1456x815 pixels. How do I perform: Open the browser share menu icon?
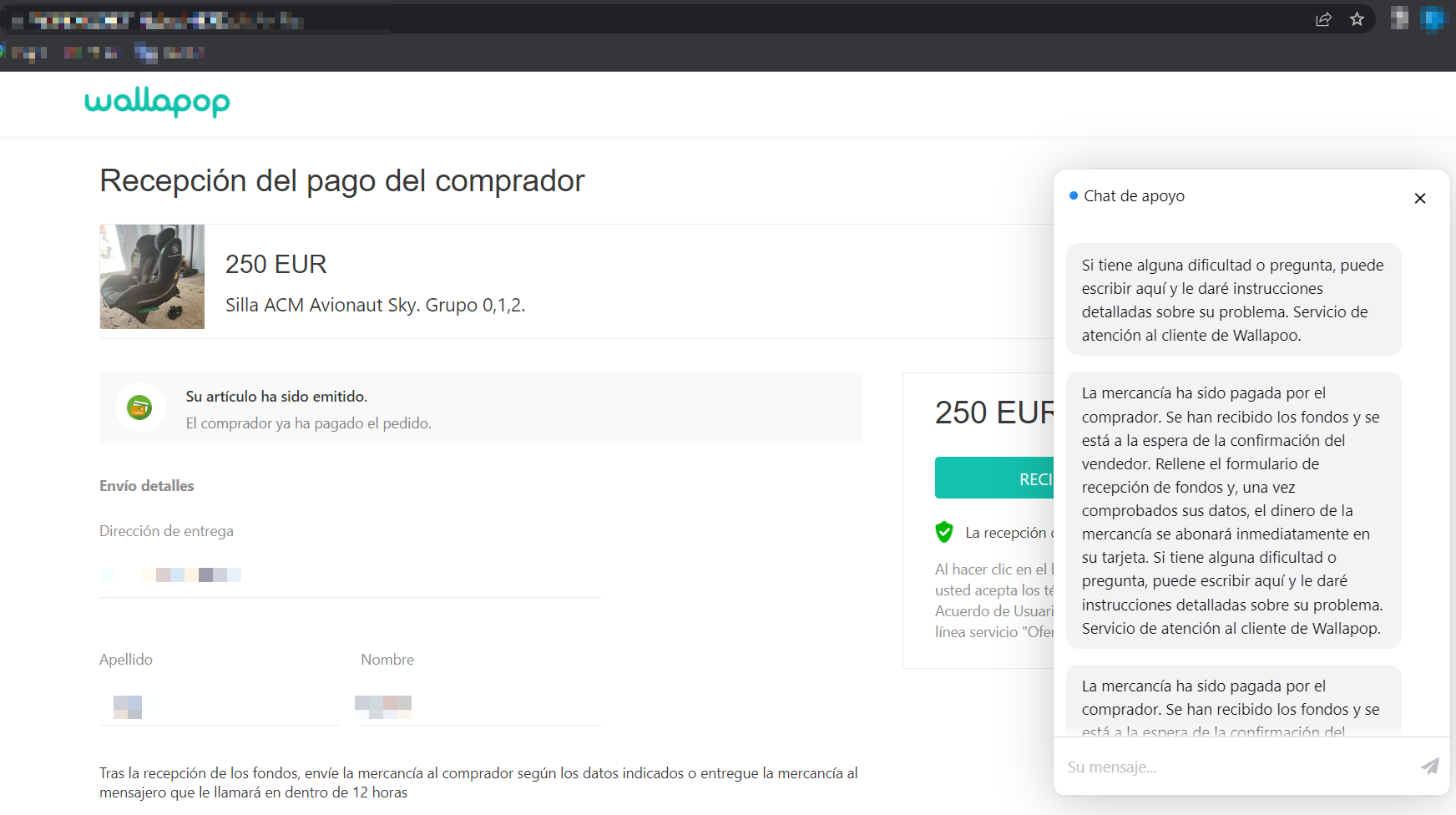(x=1323, y=18)
